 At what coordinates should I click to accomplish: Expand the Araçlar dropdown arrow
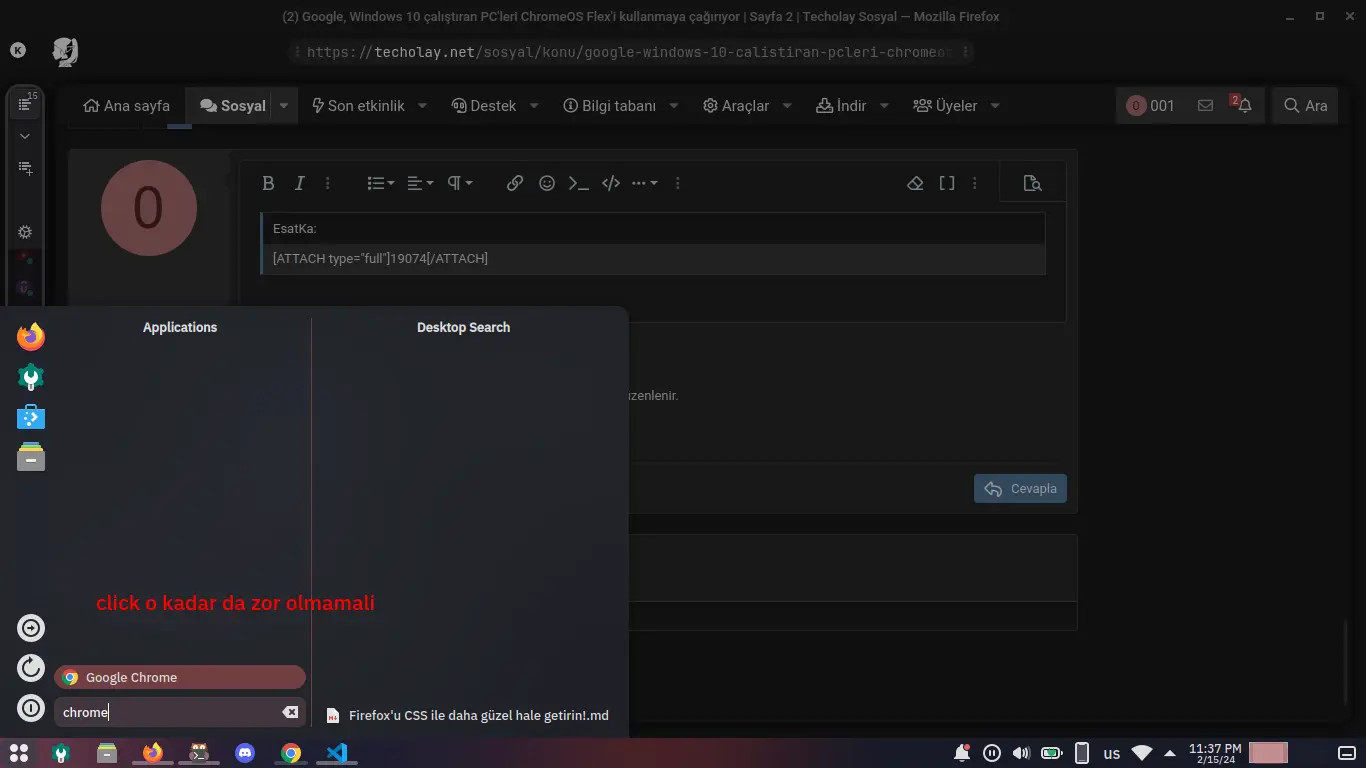(x=787, y=105)
